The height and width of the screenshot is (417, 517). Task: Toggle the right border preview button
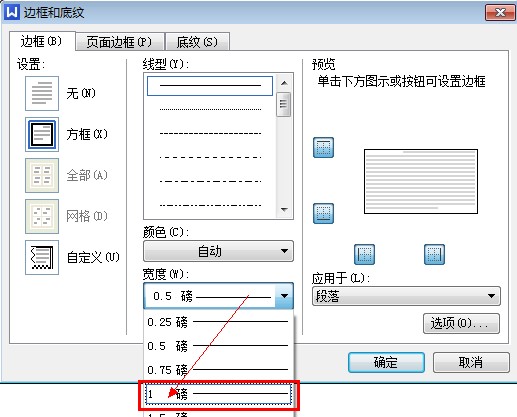click(434, 254)
